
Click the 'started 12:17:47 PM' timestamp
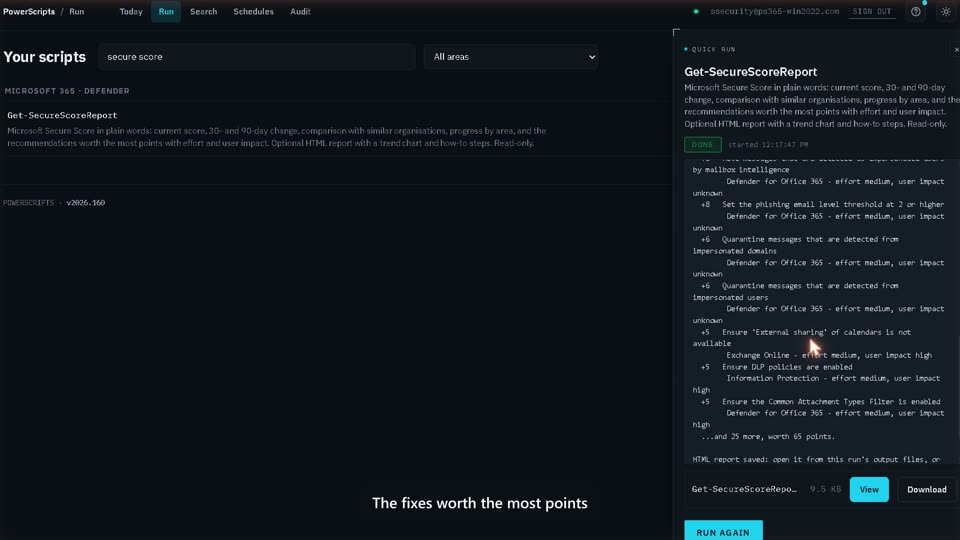coord(768,144)
